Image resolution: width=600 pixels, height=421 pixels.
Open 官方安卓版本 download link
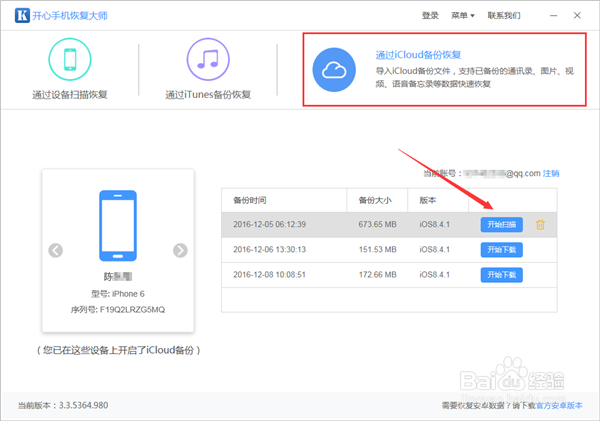(x=559, y=405)
